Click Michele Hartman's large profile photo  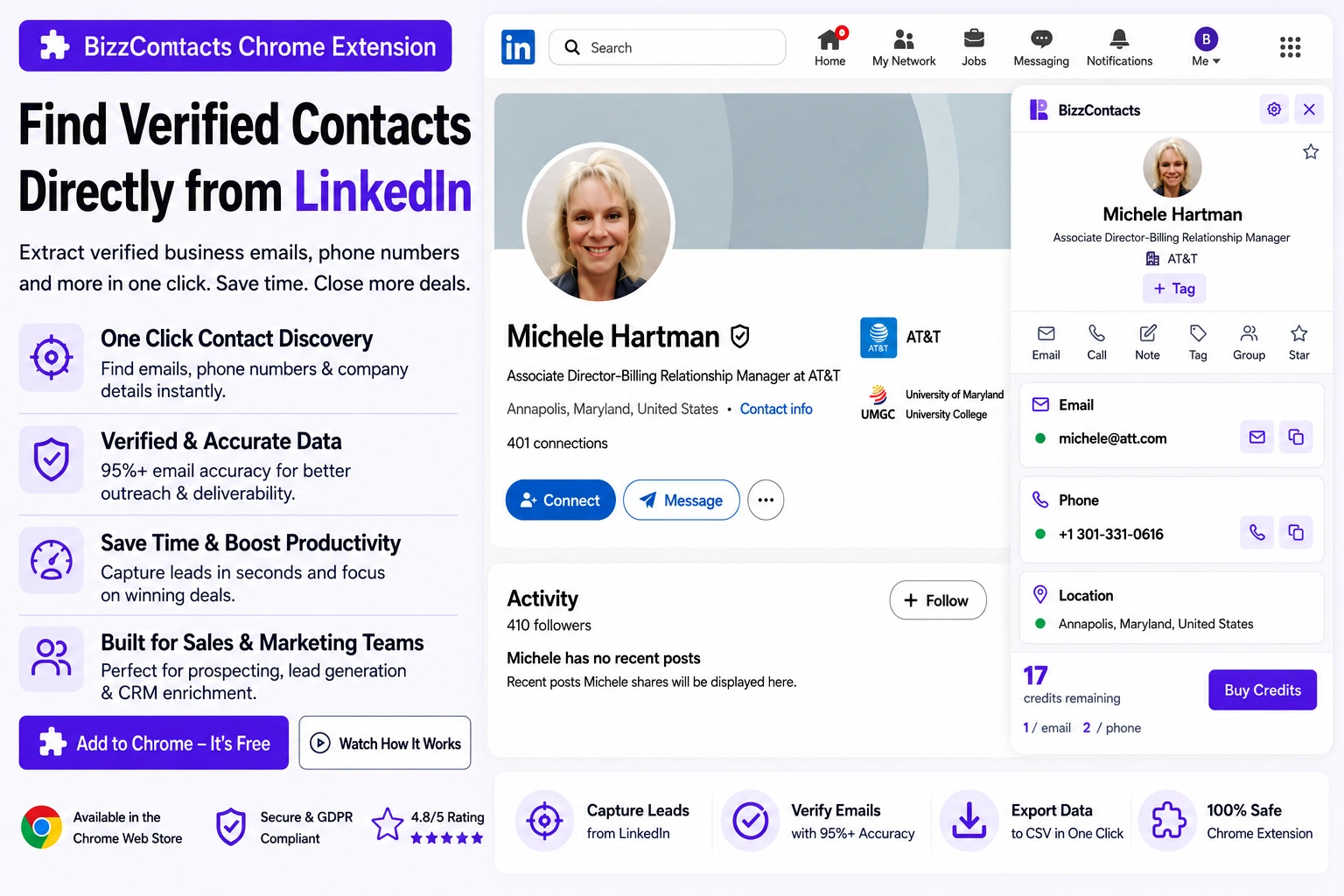coord(598,223)
